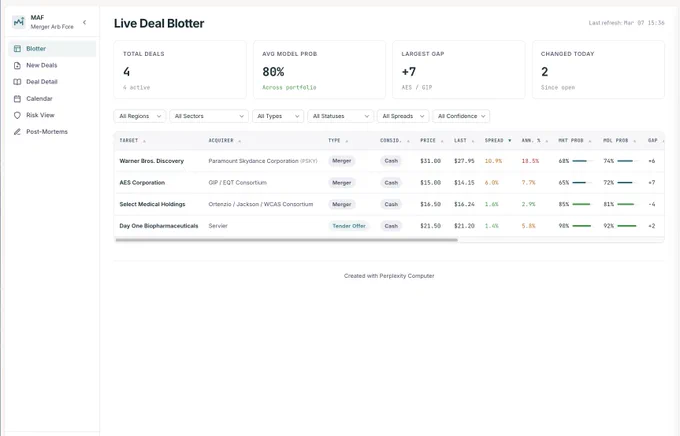Screen dimensions: 680x436
Task: Sort by Gap column header
Action: click(x=656, y=141)
